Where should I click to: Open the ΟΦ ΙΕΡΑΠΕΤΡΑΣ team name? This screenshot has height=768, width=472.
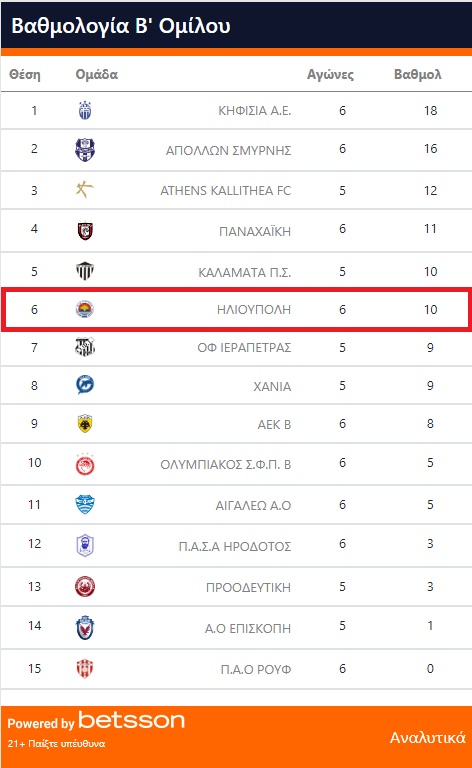[x=244, y=348]
